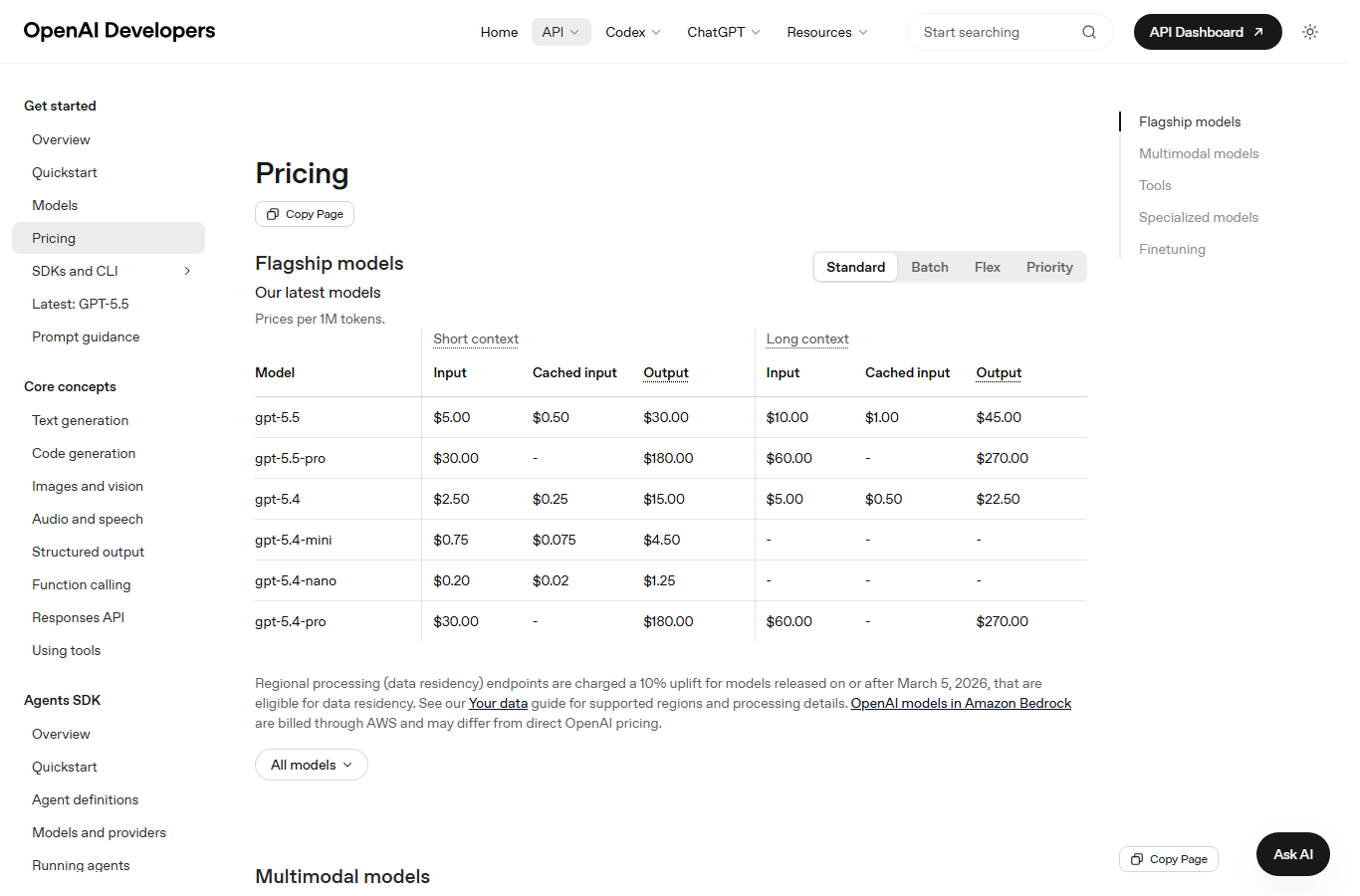Screen dimensions: 1360x896
Task: Click the gpt-5.4-nano model name
Action: pyautogui.click(x=296, y=580)
